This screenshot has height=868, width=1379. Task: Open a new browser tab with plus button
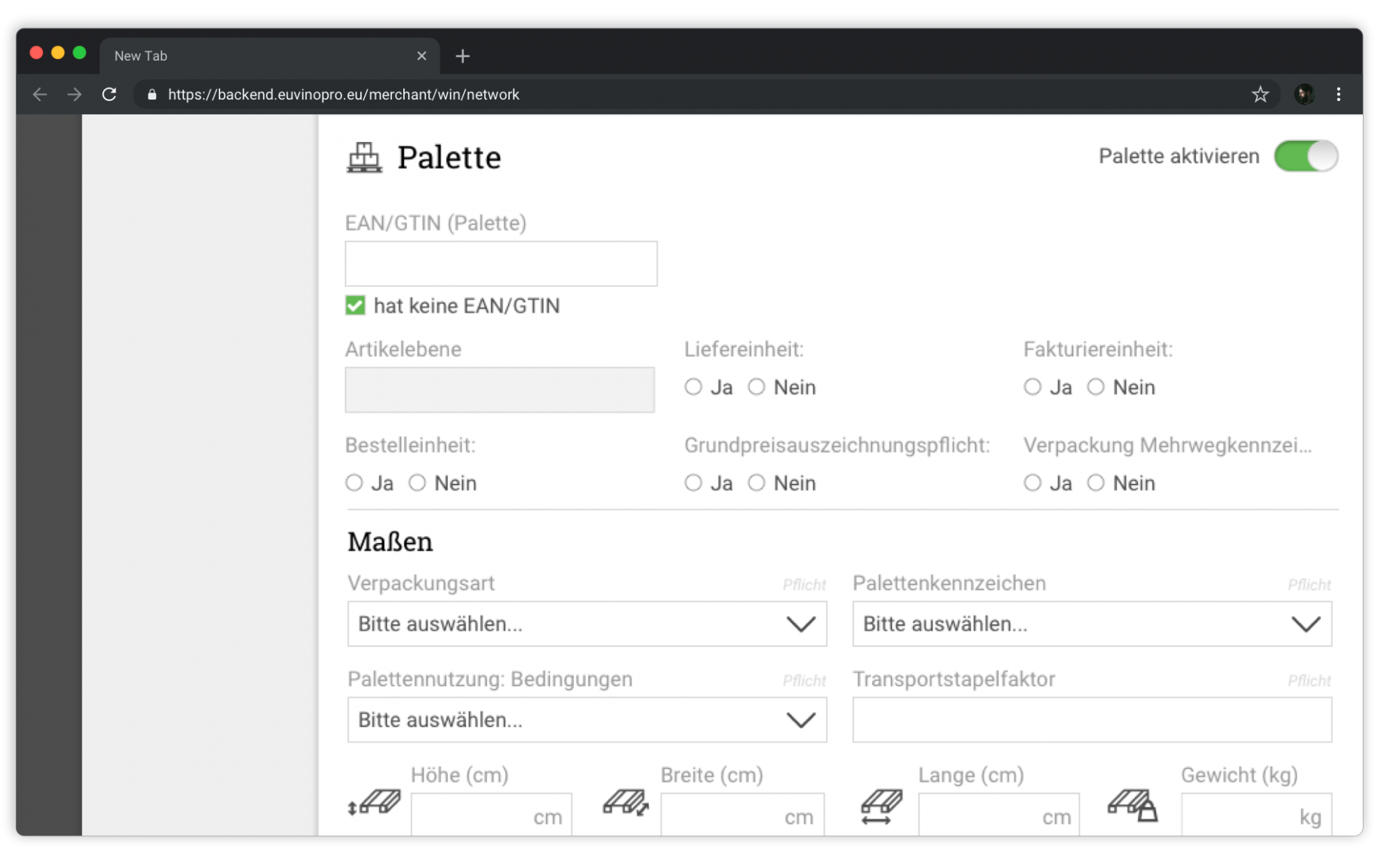click(462, 56)
